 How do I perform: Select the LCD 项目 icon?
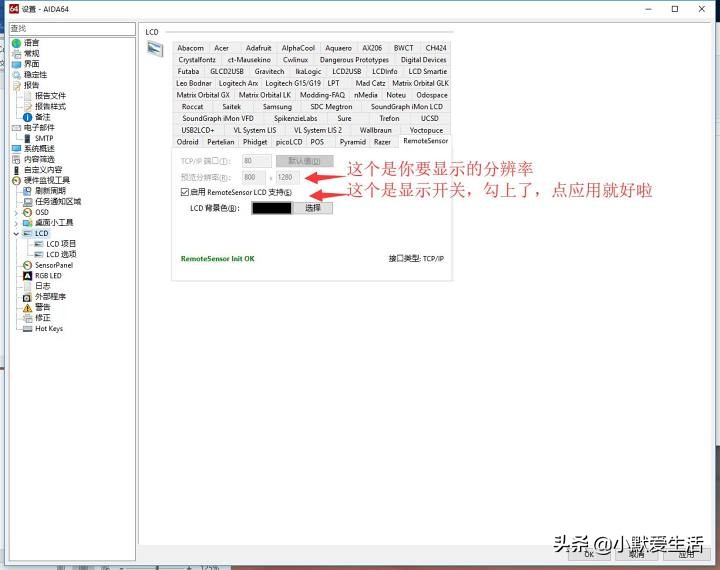click(x=39, y=244)
